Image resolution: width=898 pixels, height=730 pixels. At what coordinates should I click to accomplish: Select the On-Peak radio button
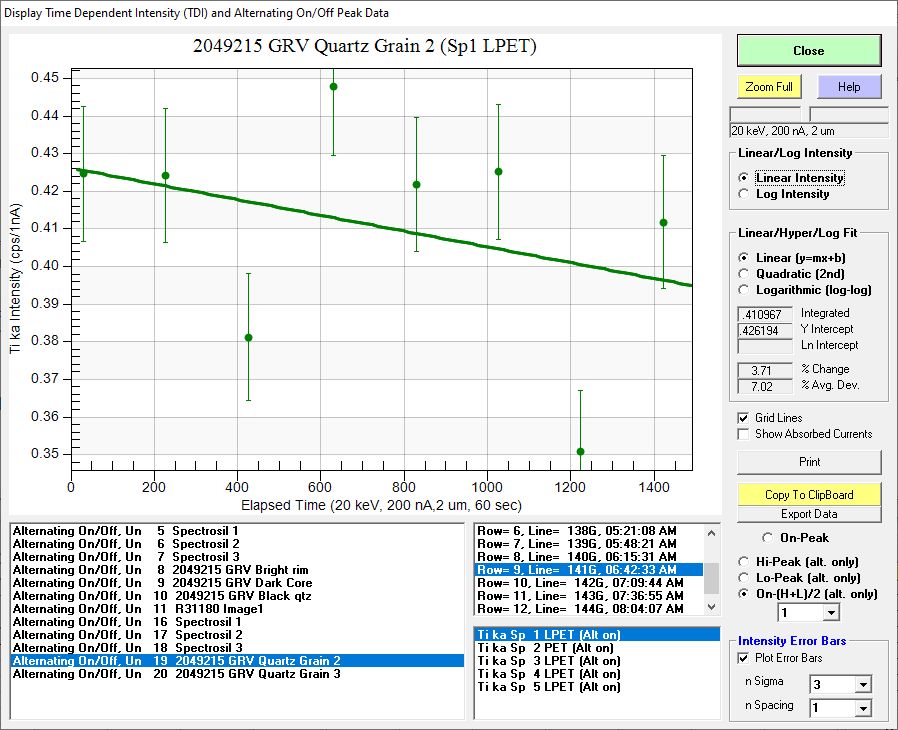[768, 538]
